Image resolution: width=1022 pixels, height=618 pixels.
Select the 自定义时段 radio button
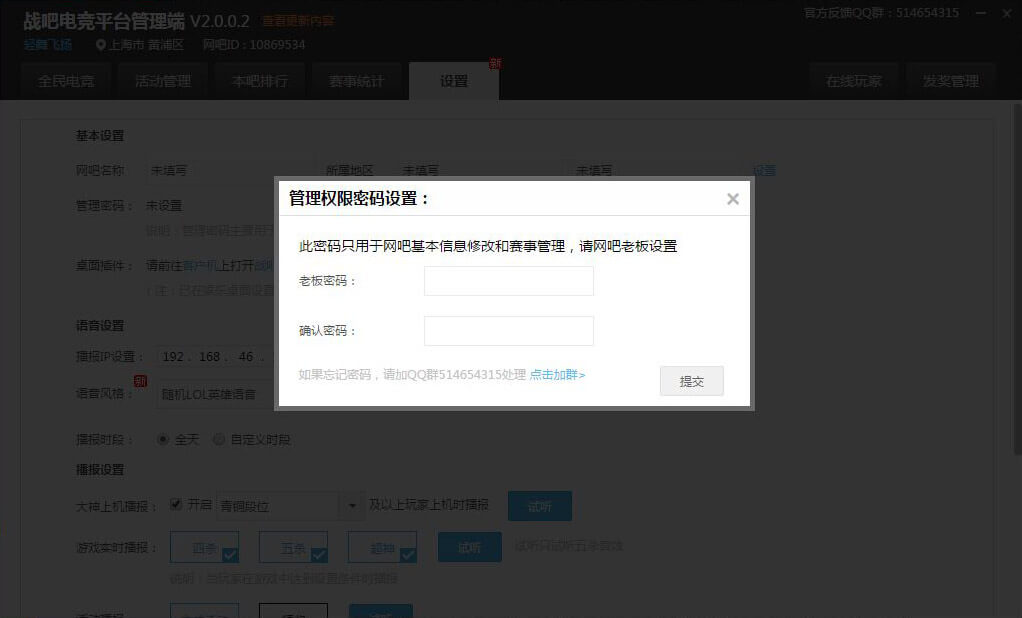click(x=219, y=439)
